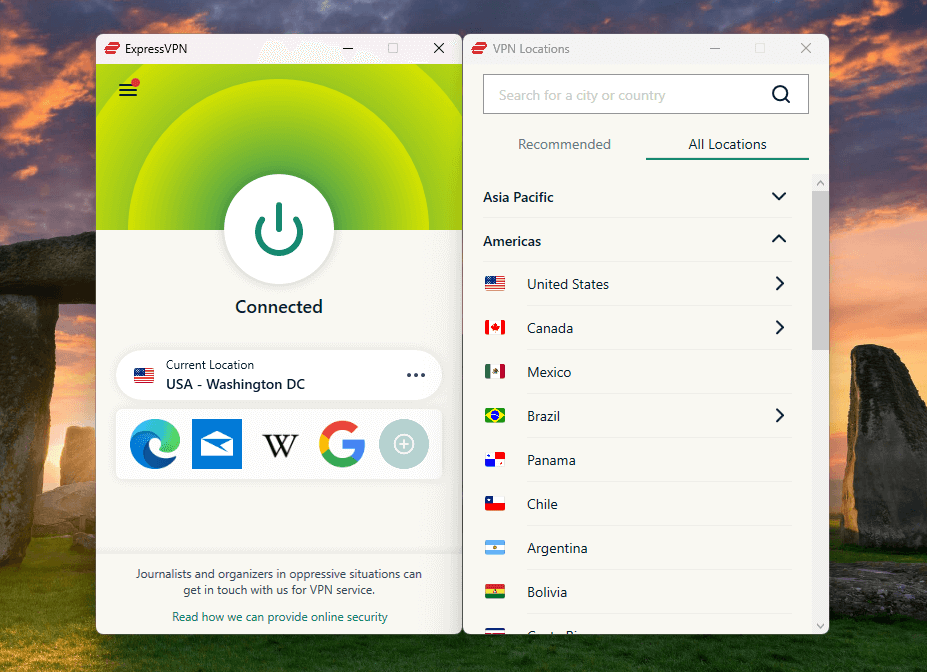
Task: Click the scrollbar down arrow in VPN Locations
Action: (820, 626)
